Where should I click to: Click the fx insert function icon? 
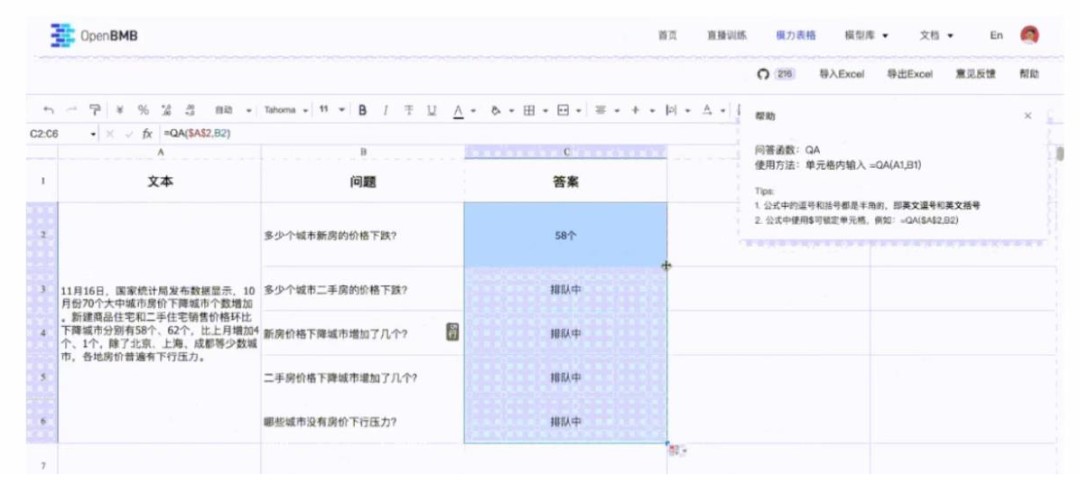(x=147, y=133)
